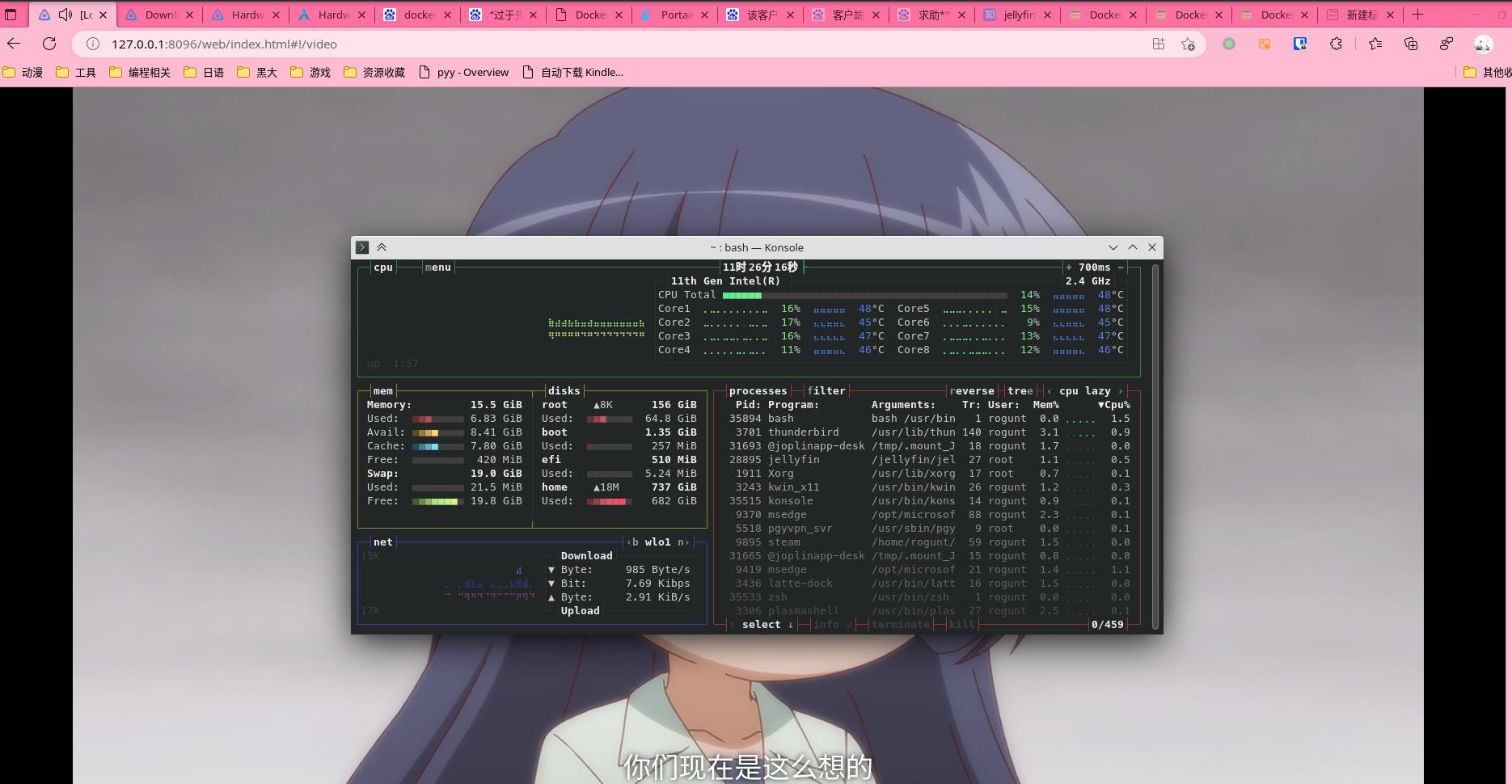Click the update interval value 700ms
Viewport: 1512px width, 784px height.
coord(1094,268)
